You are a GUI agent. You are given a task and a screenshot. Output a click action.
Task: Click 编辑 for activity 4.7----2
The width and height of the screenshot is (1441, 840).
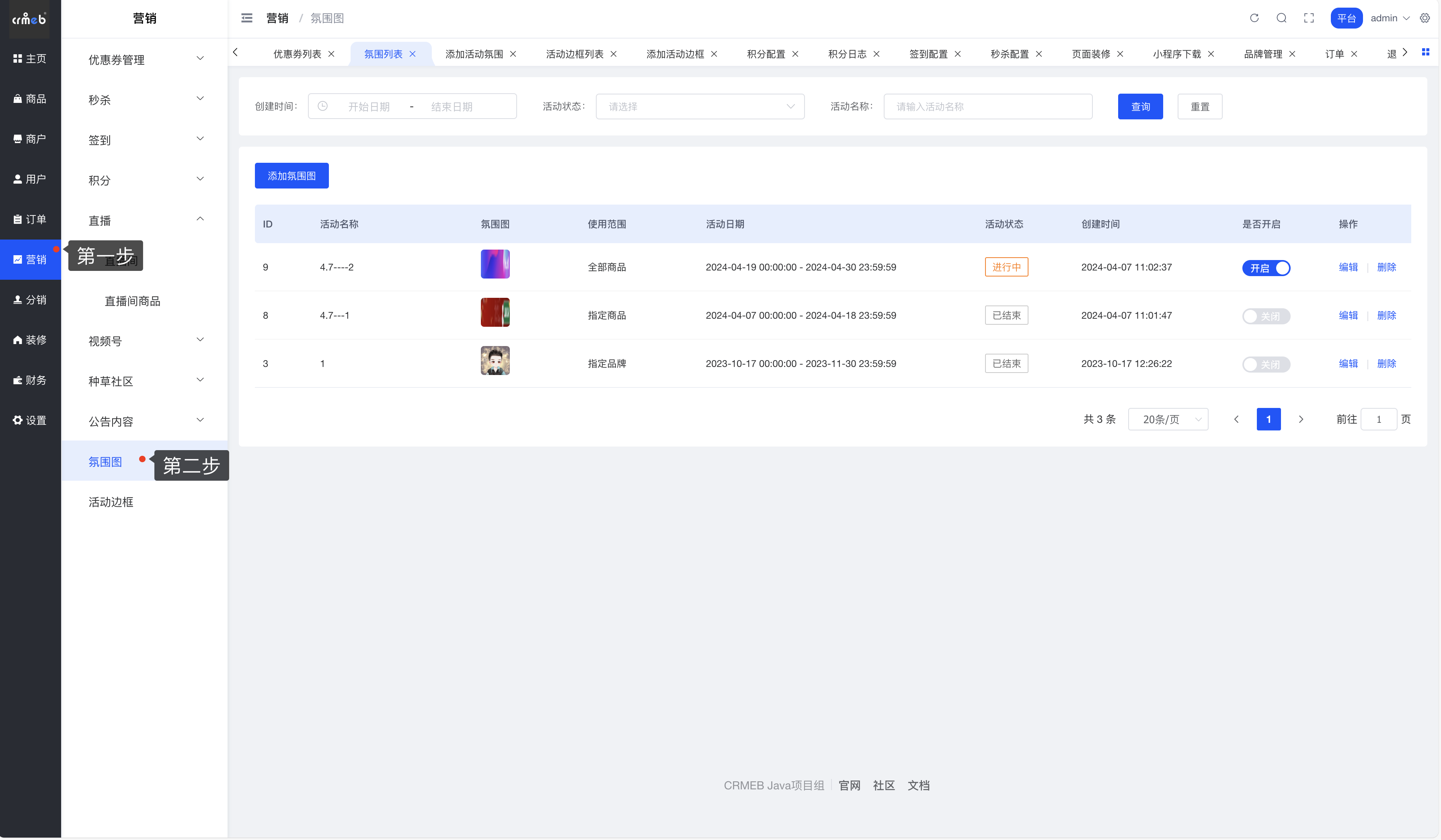coord(1348,267)
